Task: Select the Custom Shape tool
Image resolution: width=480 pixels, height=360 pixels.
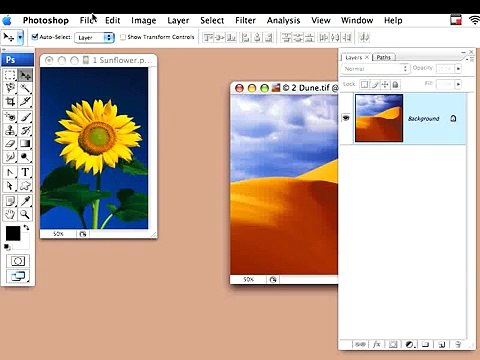Action: 25,186
